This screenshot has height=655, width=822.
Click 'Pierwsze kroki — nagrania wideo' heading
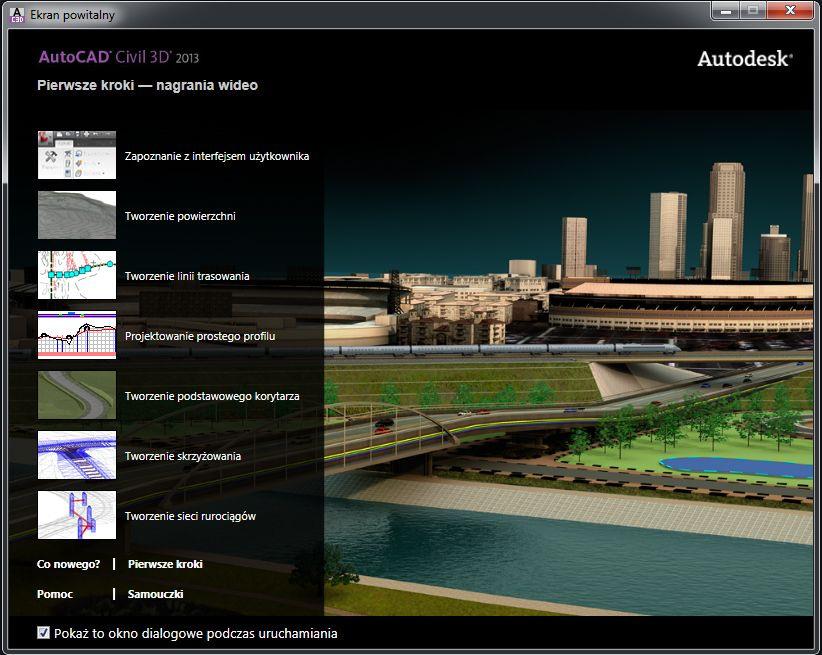click(148, 85)
